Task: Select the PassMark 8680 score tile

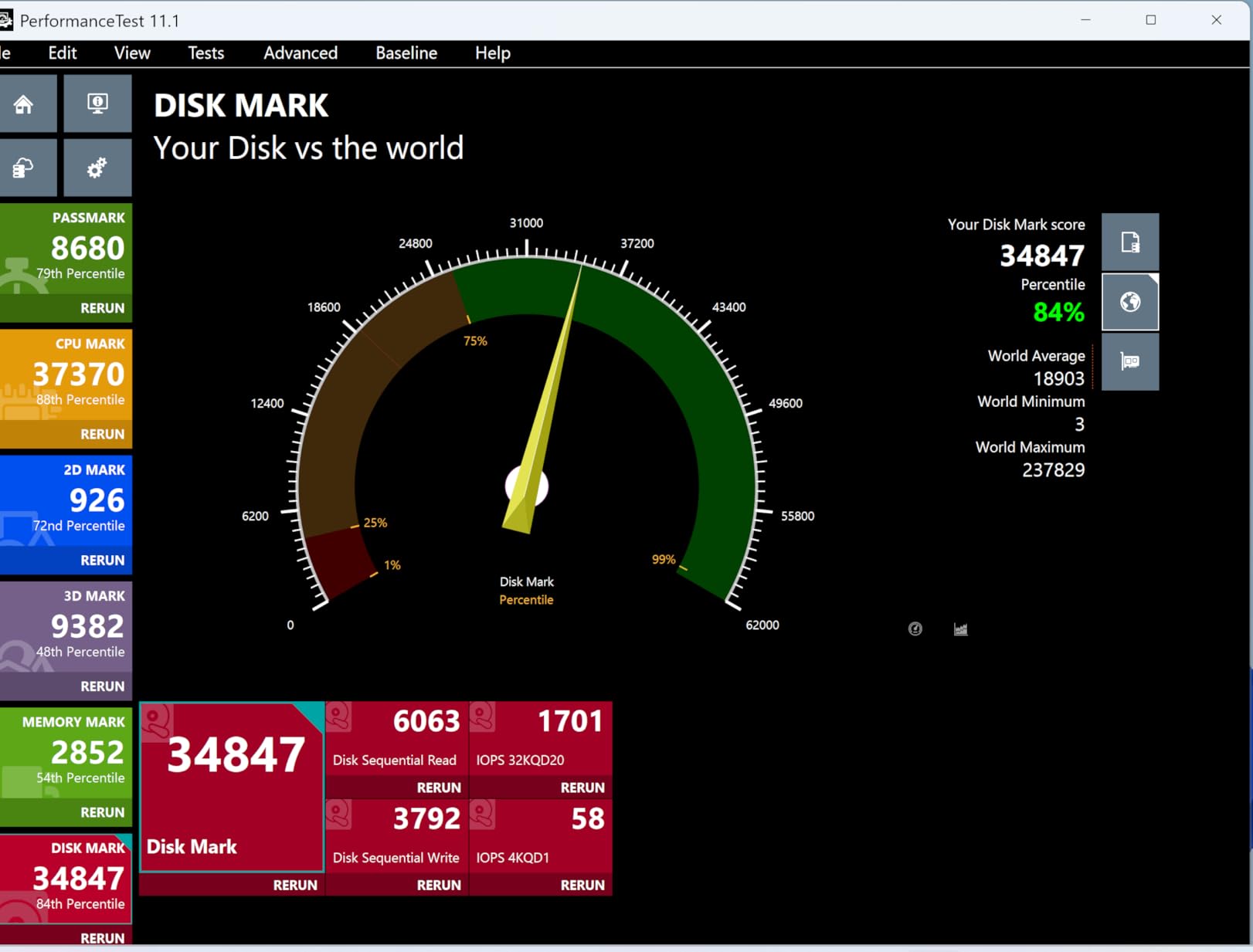Action: click(66, 249)
